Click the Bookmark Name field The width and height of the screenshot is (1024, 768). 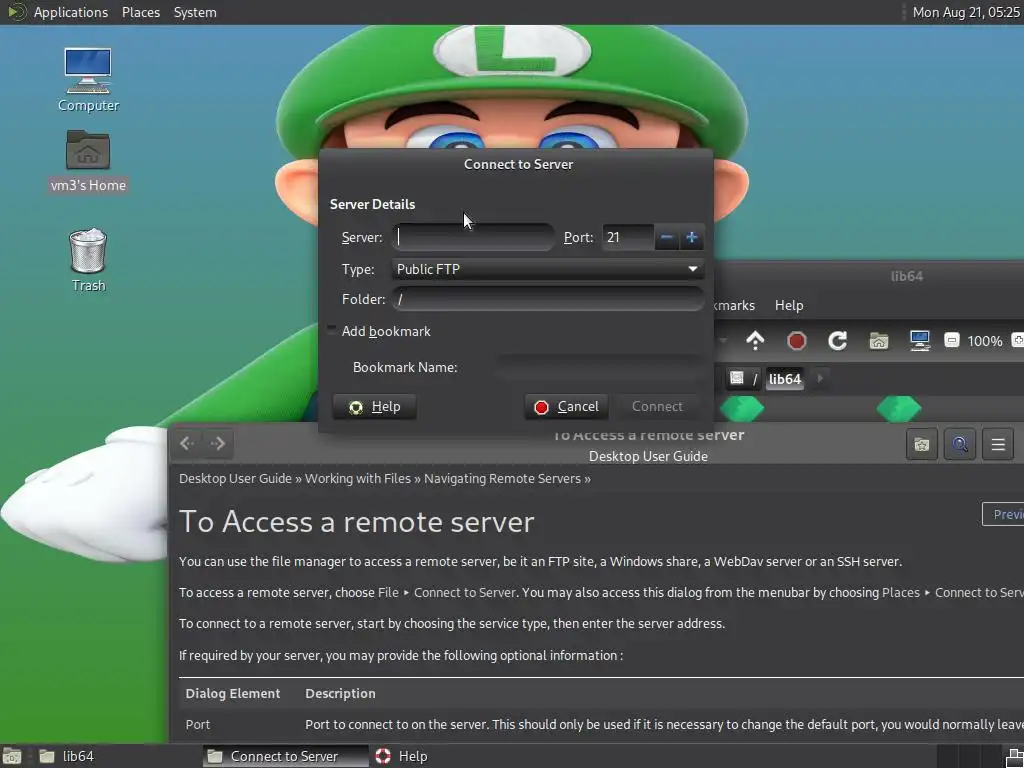pyautogui.click(x=599, y=367)
